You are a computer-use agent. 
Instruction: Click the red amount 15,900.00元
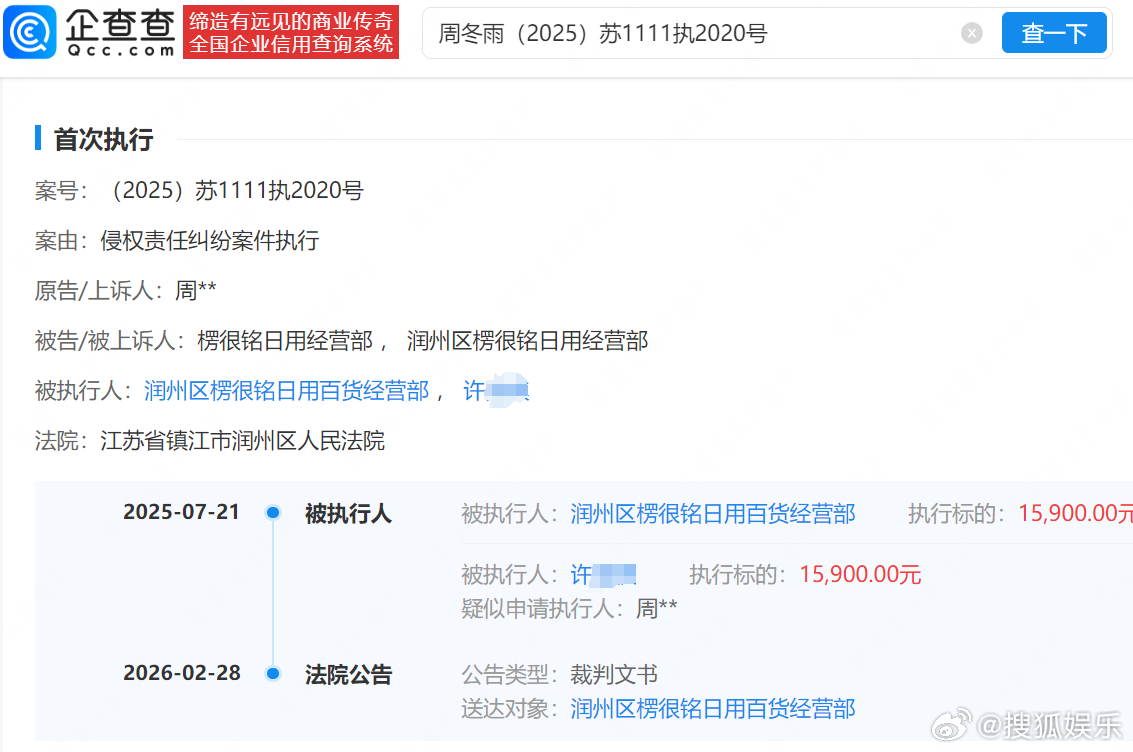coord(860,574)
